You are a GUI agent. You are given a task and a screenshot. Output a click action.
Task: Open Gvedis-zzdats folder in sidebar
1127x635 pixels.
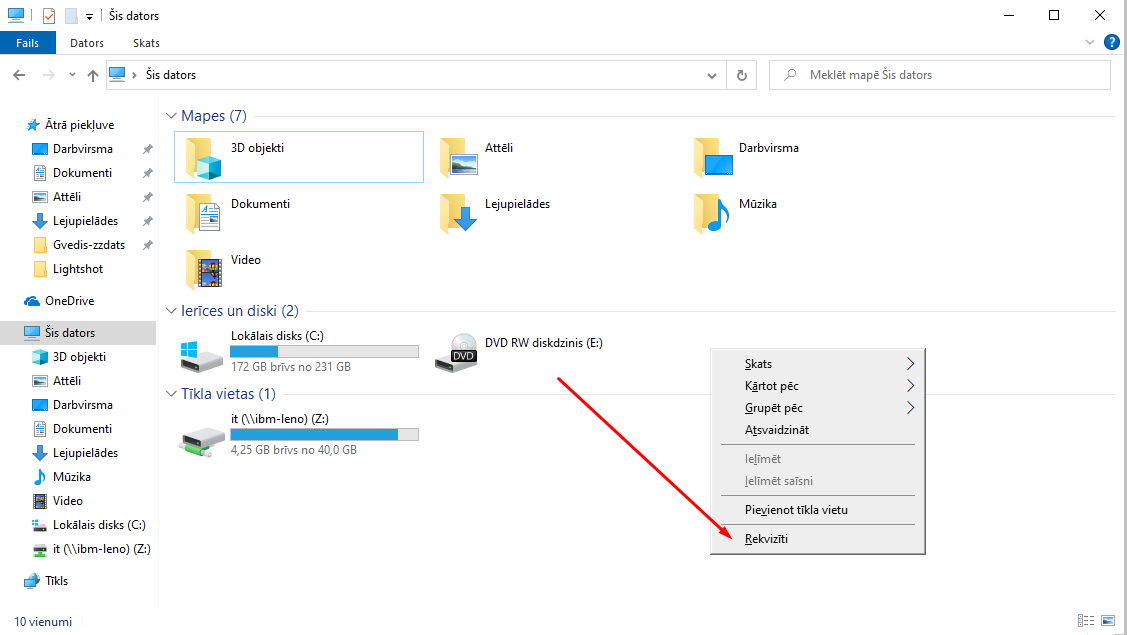tap(88, 245)
